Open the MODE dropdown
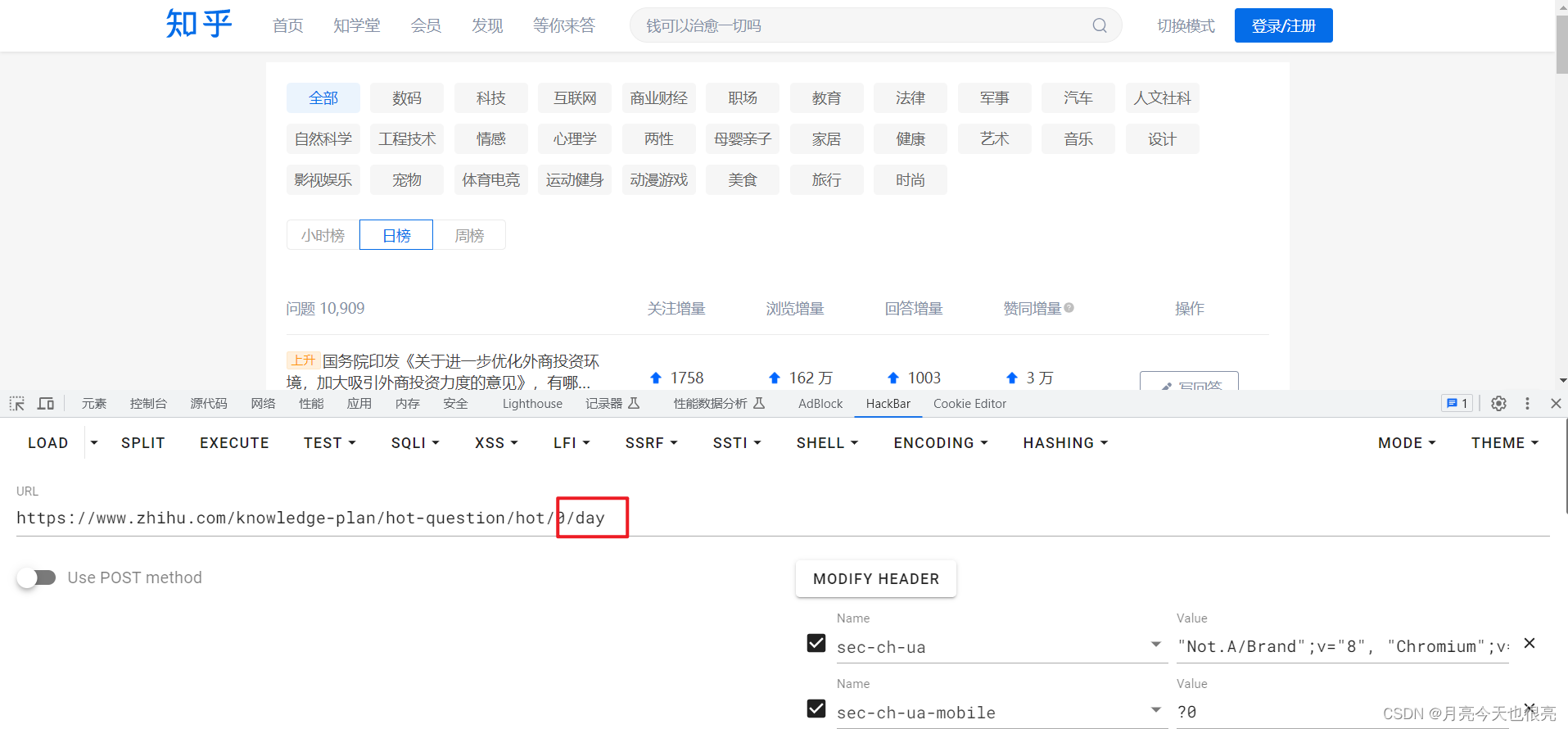The image size is (1568, 729). pos(1407,443)
